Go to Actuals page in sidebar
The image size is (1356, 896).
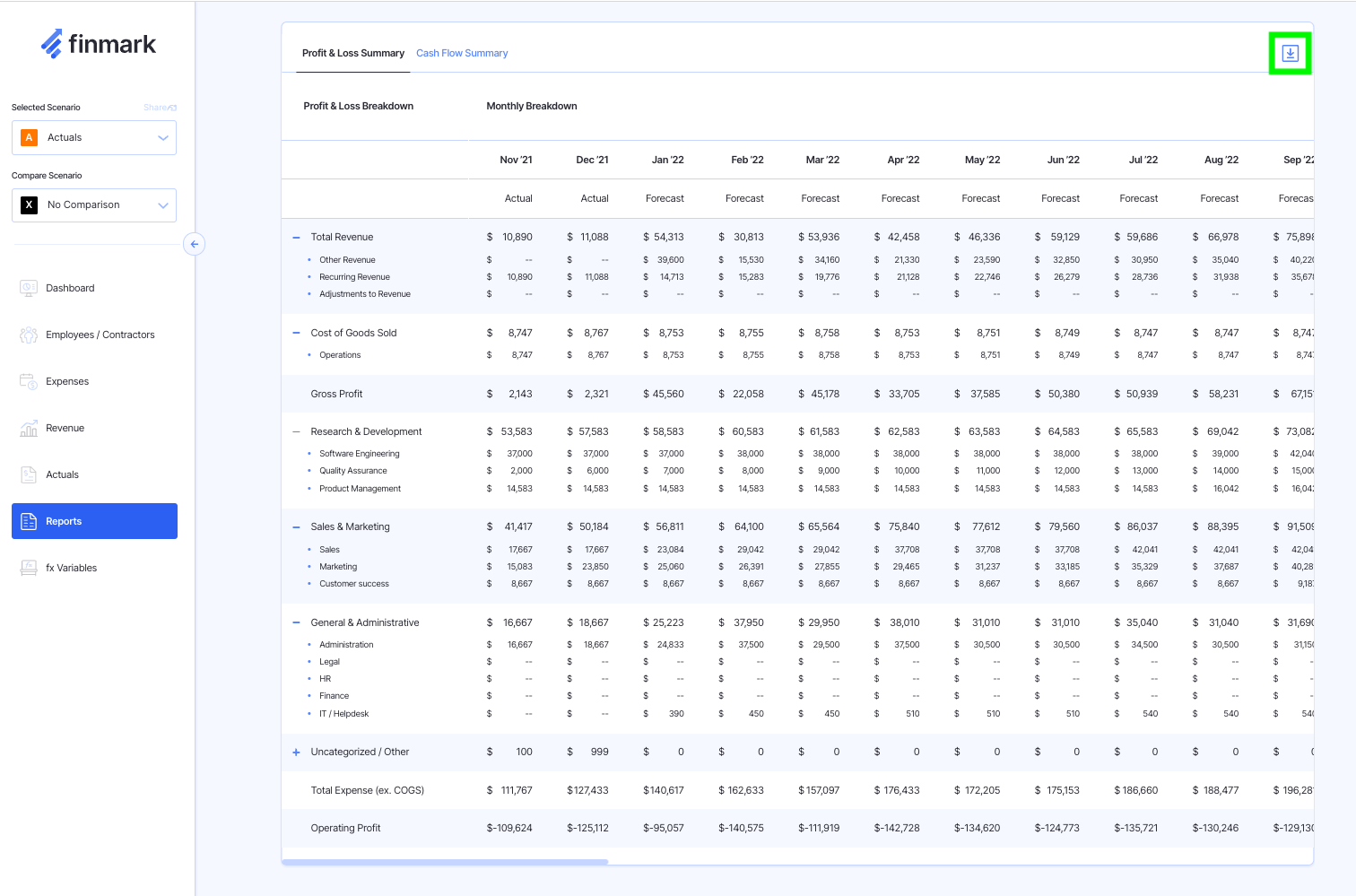[62, 474]
